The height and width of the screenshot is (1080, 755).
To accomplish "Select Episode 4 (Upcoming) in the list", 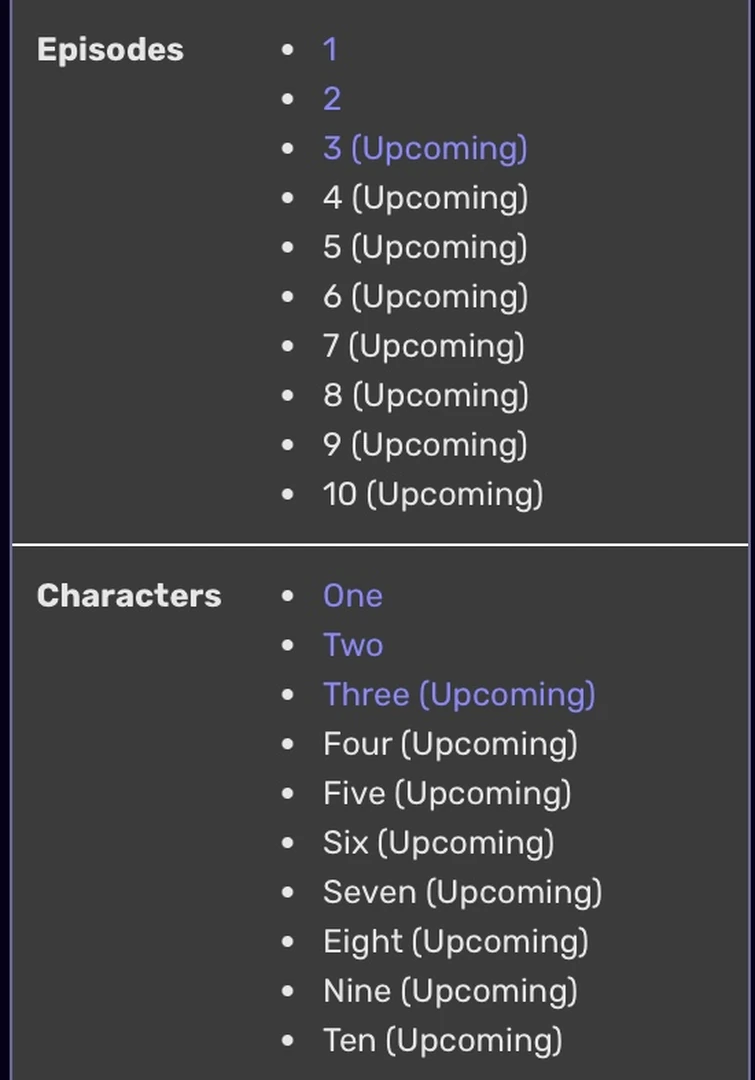I will click(x=424, y=198).
